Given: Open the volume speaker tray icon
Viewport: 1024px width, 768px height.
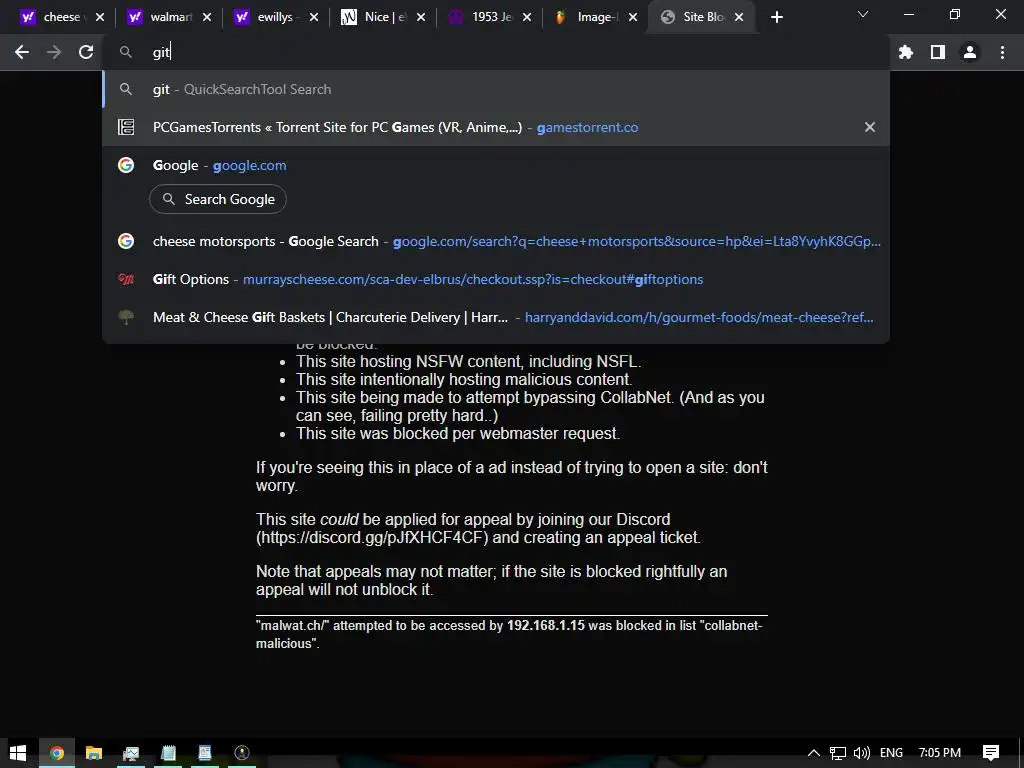Looking at the screenshot, I should pos(861,753).
